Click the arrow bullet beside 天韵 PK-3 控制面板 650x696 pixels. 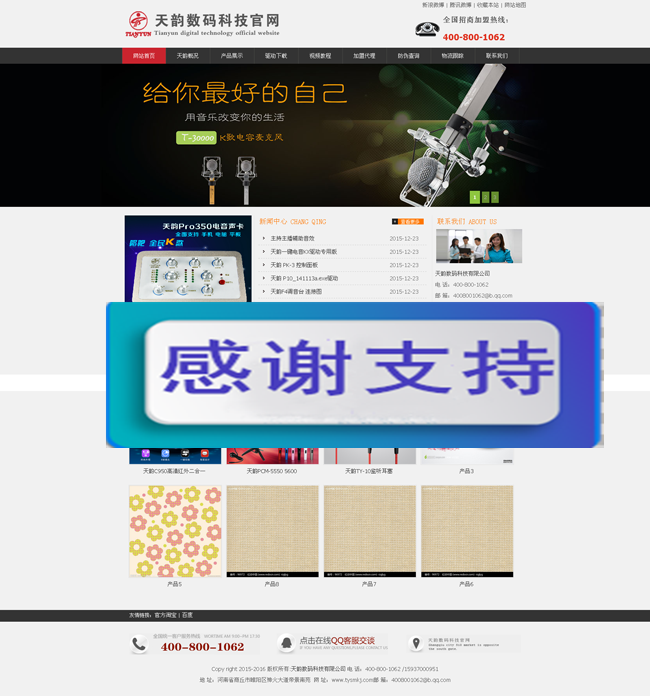264,265
